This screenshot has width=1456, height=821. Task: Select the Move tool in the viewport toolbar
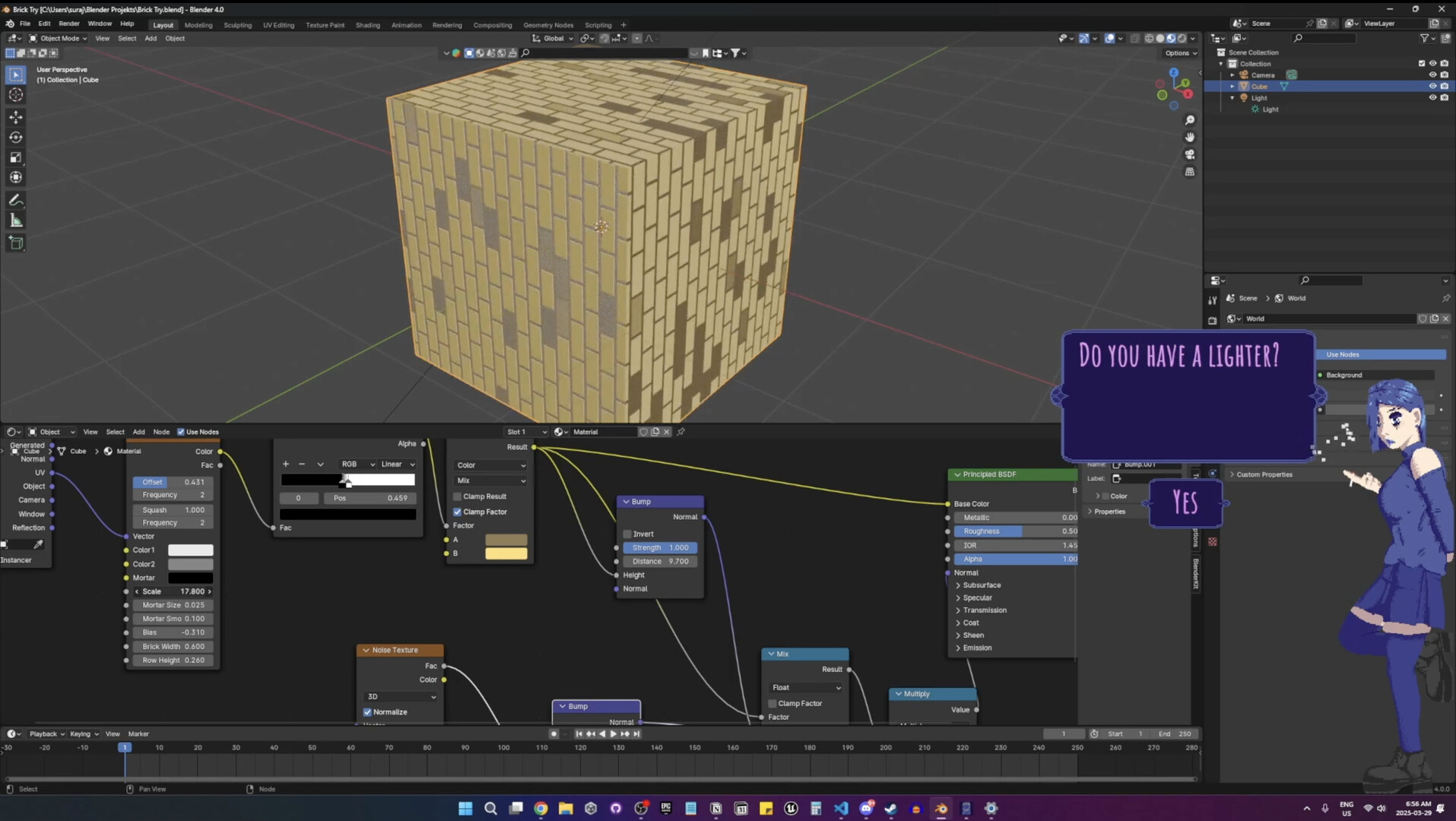pos(15,116)
